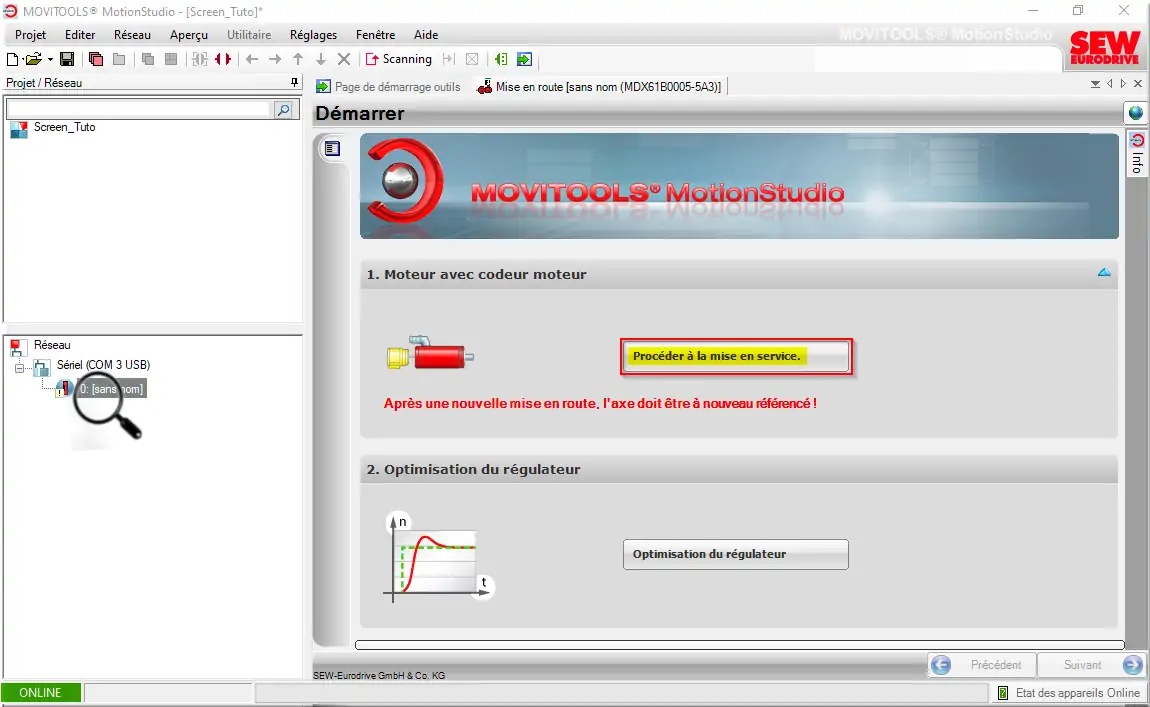Collapse section 1 Moteur avec codeur moteur
This screenshot has width=1150, height=707.
pos(1104,273)
